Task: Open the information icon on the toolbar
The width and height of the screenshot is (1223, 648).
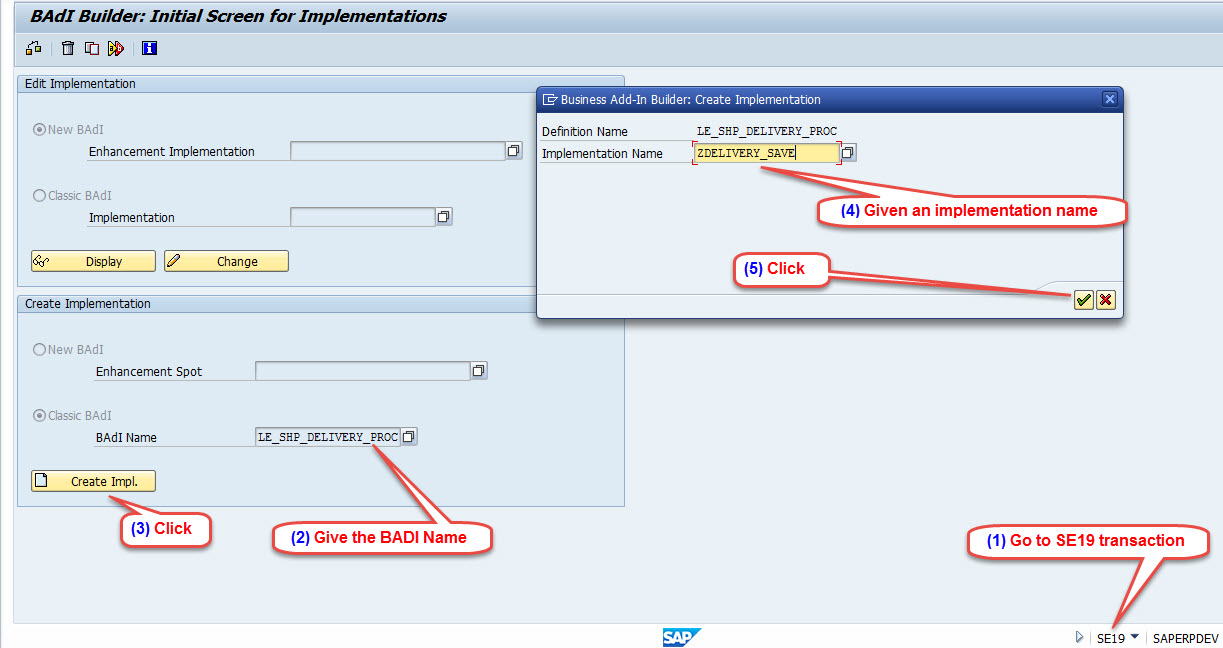Action: [149, 48]
